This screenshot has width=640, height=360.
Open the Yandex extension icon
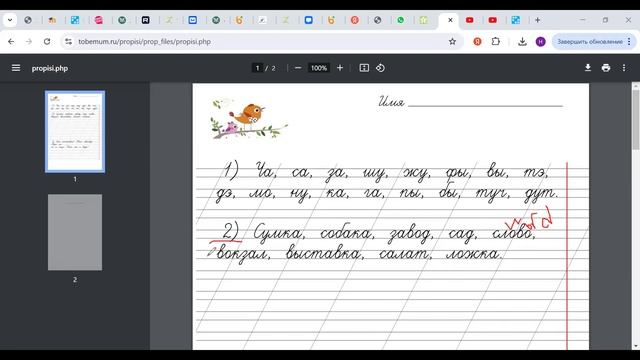477,41
